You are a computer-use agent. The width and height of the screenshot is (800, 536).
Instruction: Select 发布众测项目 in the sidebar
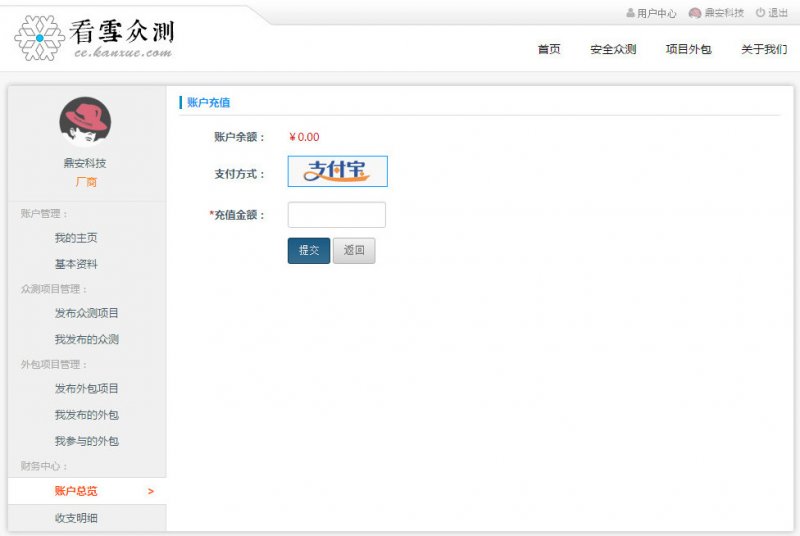point(87,313)
